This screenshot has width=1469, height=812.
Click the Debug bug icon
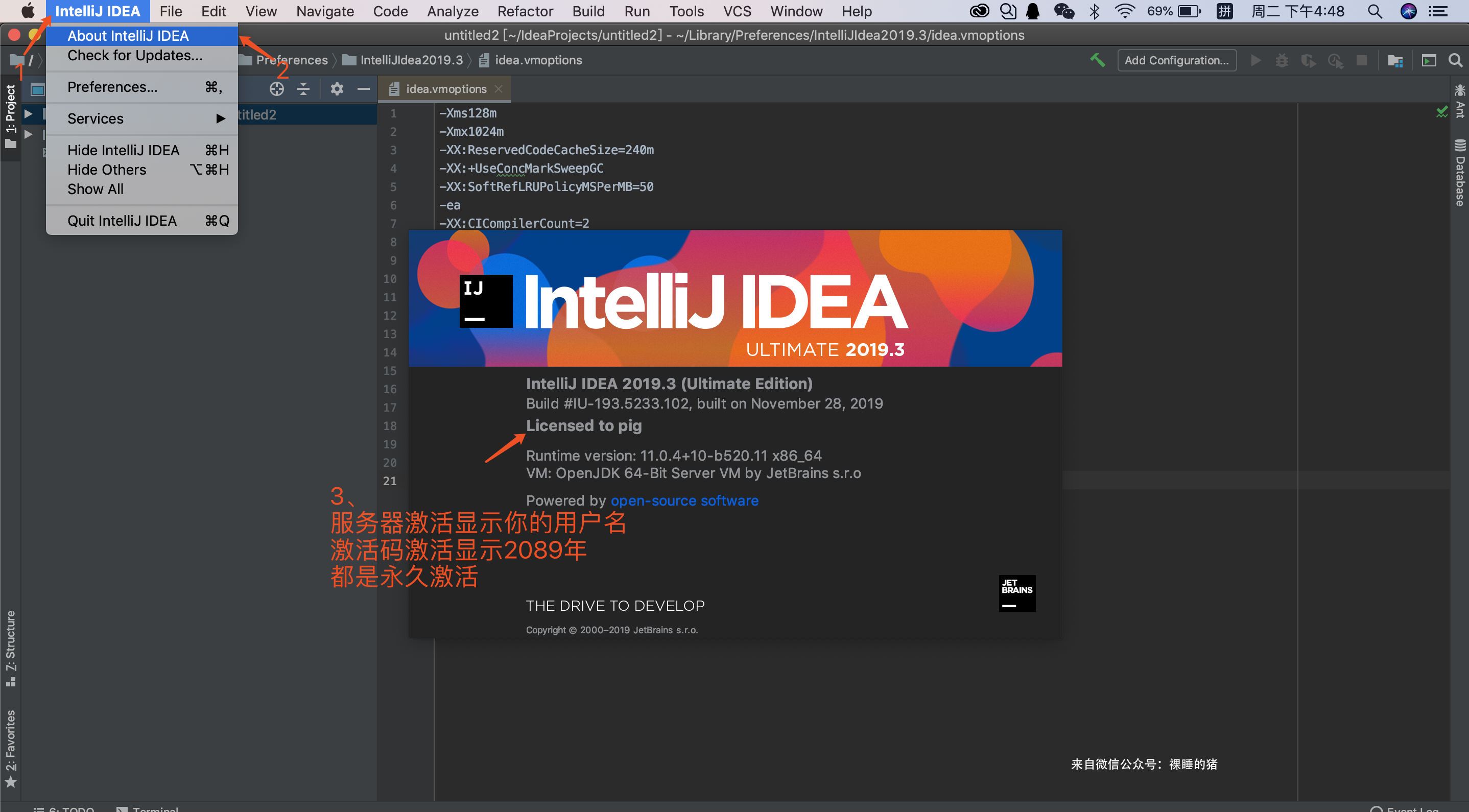click(x=1282, y=60)
